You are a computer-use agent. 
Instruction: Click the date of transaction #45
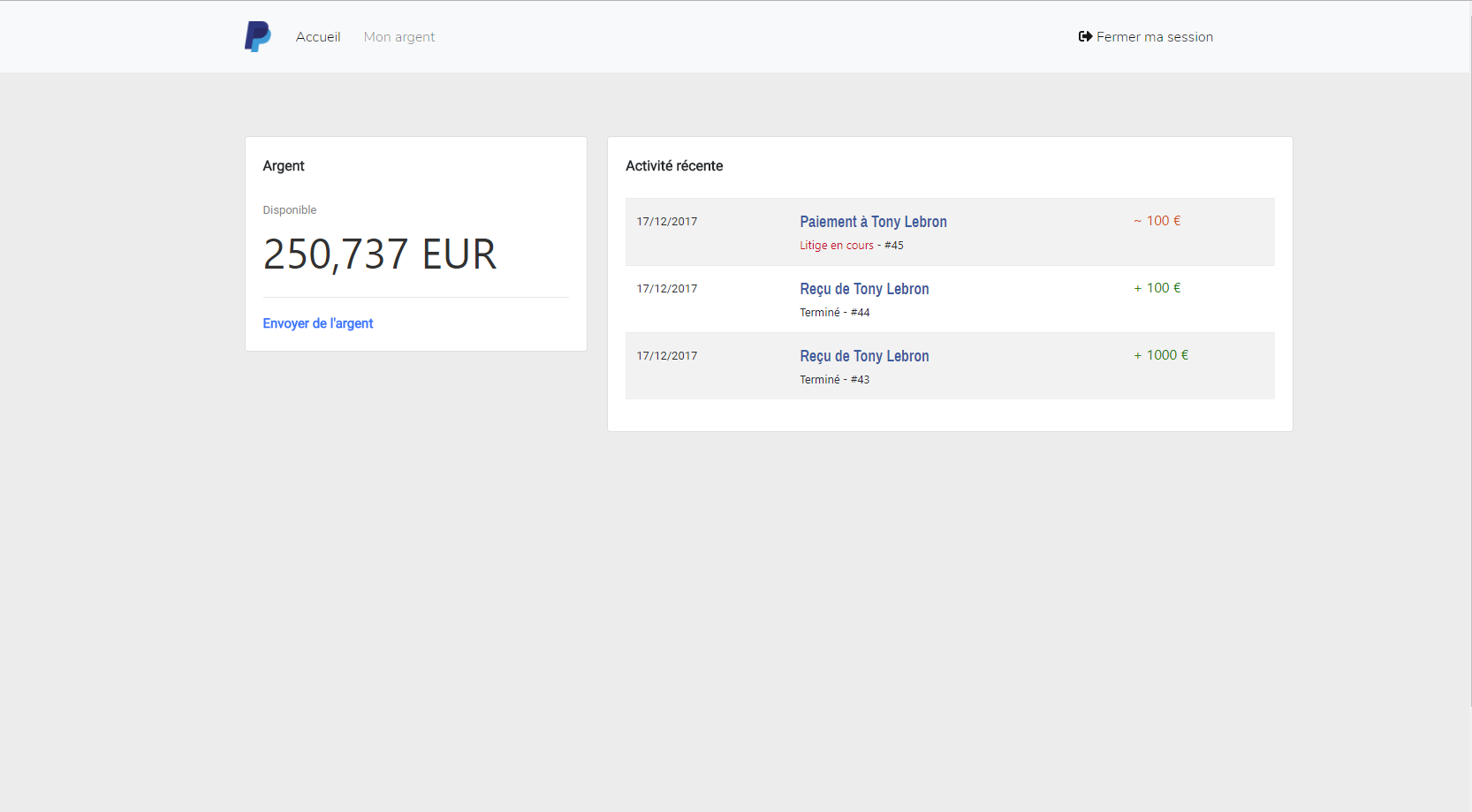(667, 222)
